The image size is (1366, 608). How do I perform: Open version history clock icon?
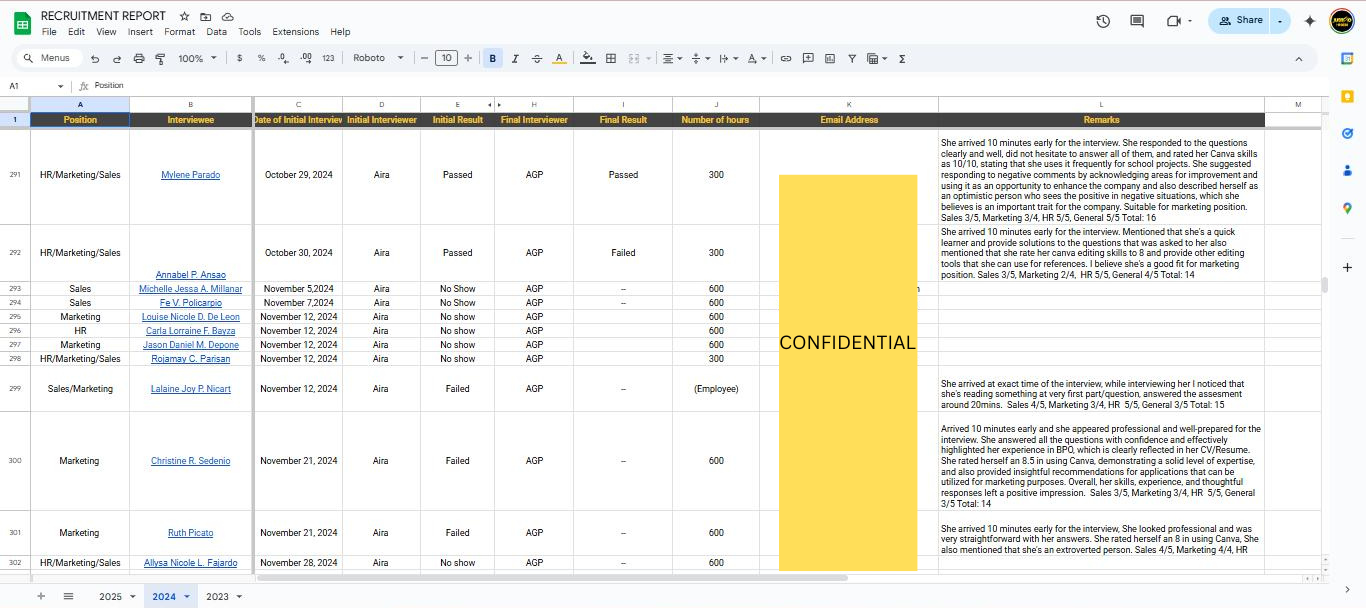tap(1103, 21)
